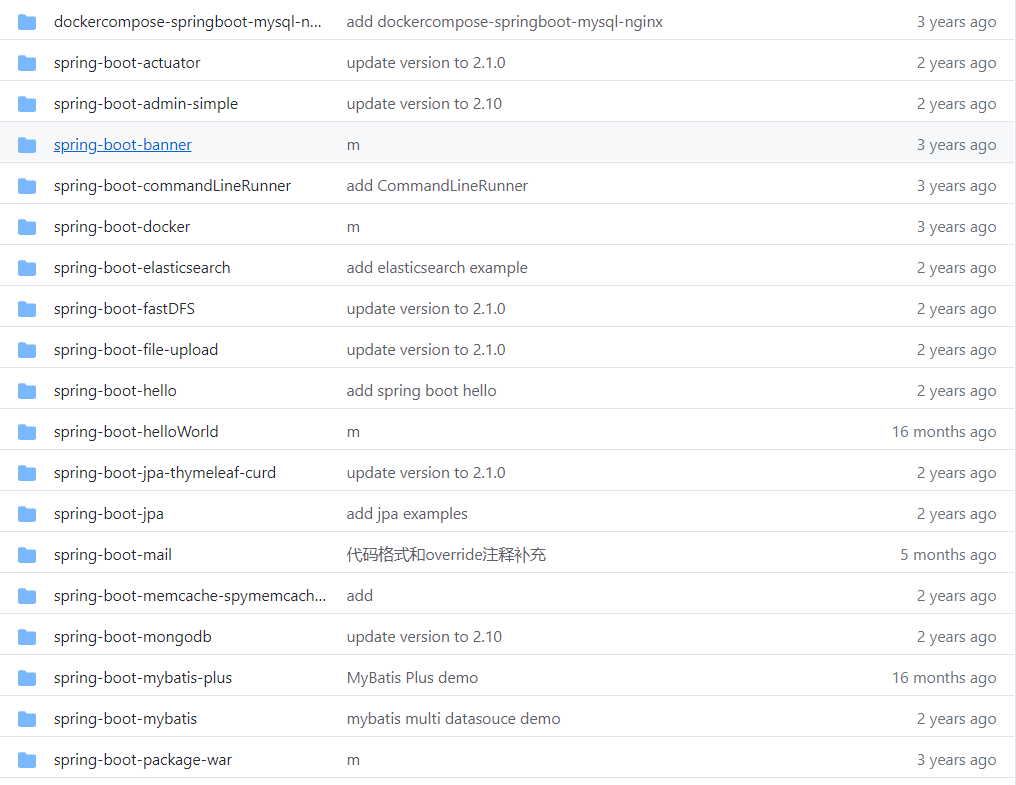Click the folder icon beside spring-boot-mongodb
Screen dimensions: 1016x785
pyautogui.click(x=27, y=637)
